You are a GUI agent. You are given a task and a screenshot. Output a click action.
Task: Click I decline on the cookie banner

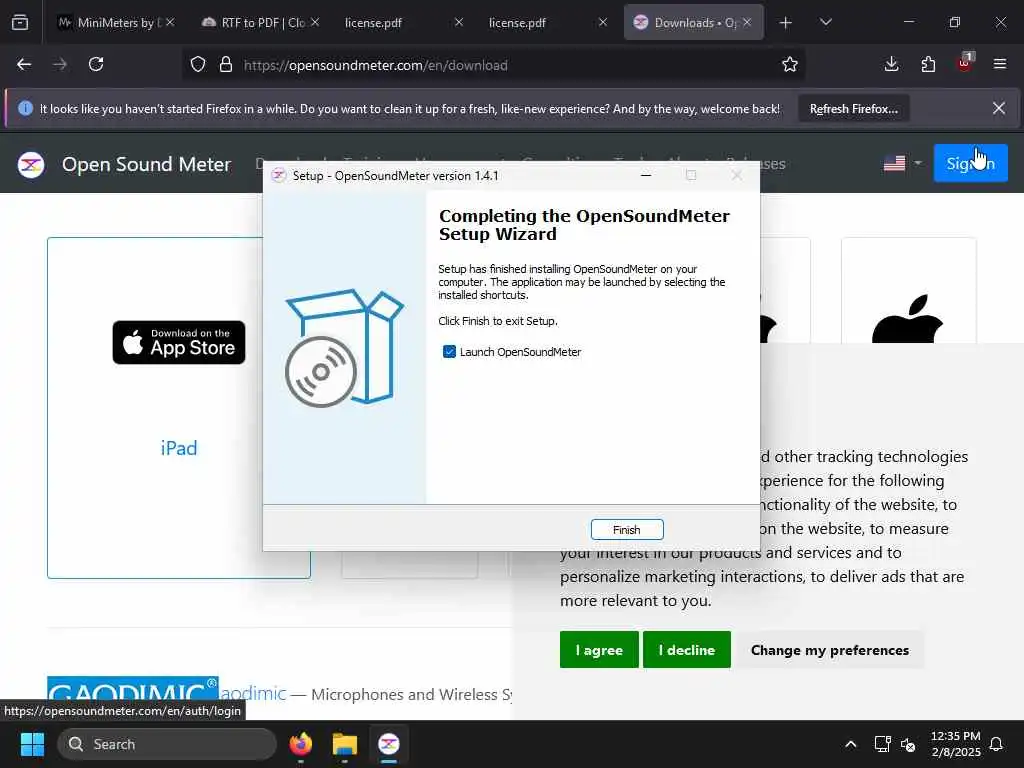tap(686, 650)
